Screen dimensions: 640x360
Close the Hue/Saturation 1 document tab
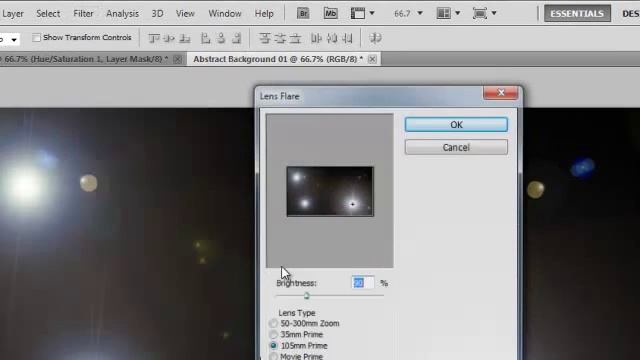point(178,59)
